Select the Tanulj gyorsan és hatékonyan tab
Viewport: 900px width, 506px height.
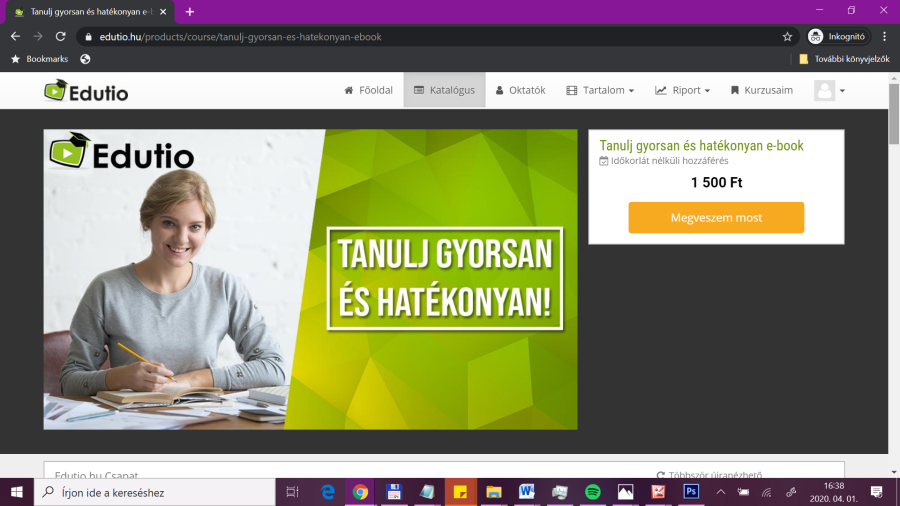(89, 11)
